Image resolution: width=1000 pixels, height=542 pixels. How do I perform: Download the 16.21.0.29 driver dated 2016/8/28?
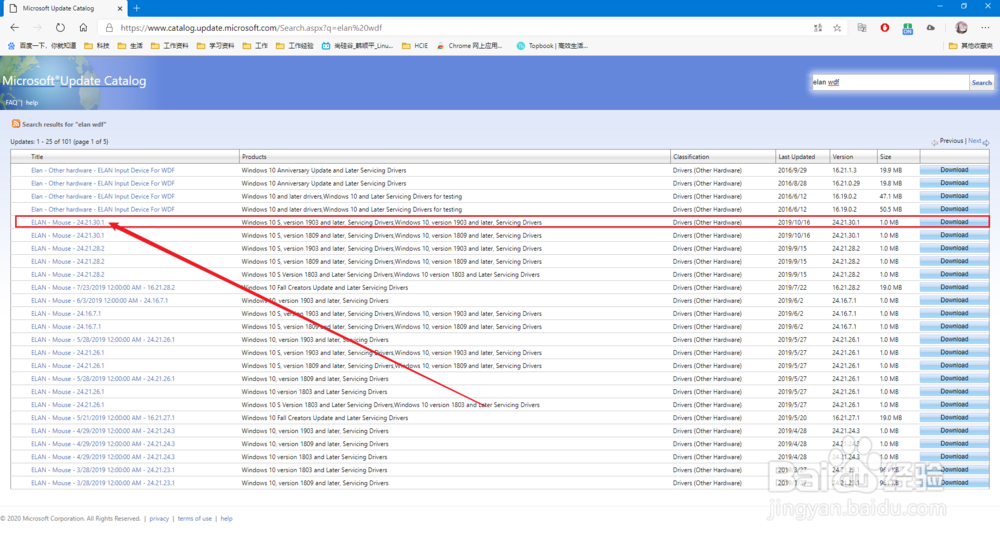[x=954, y=183]
